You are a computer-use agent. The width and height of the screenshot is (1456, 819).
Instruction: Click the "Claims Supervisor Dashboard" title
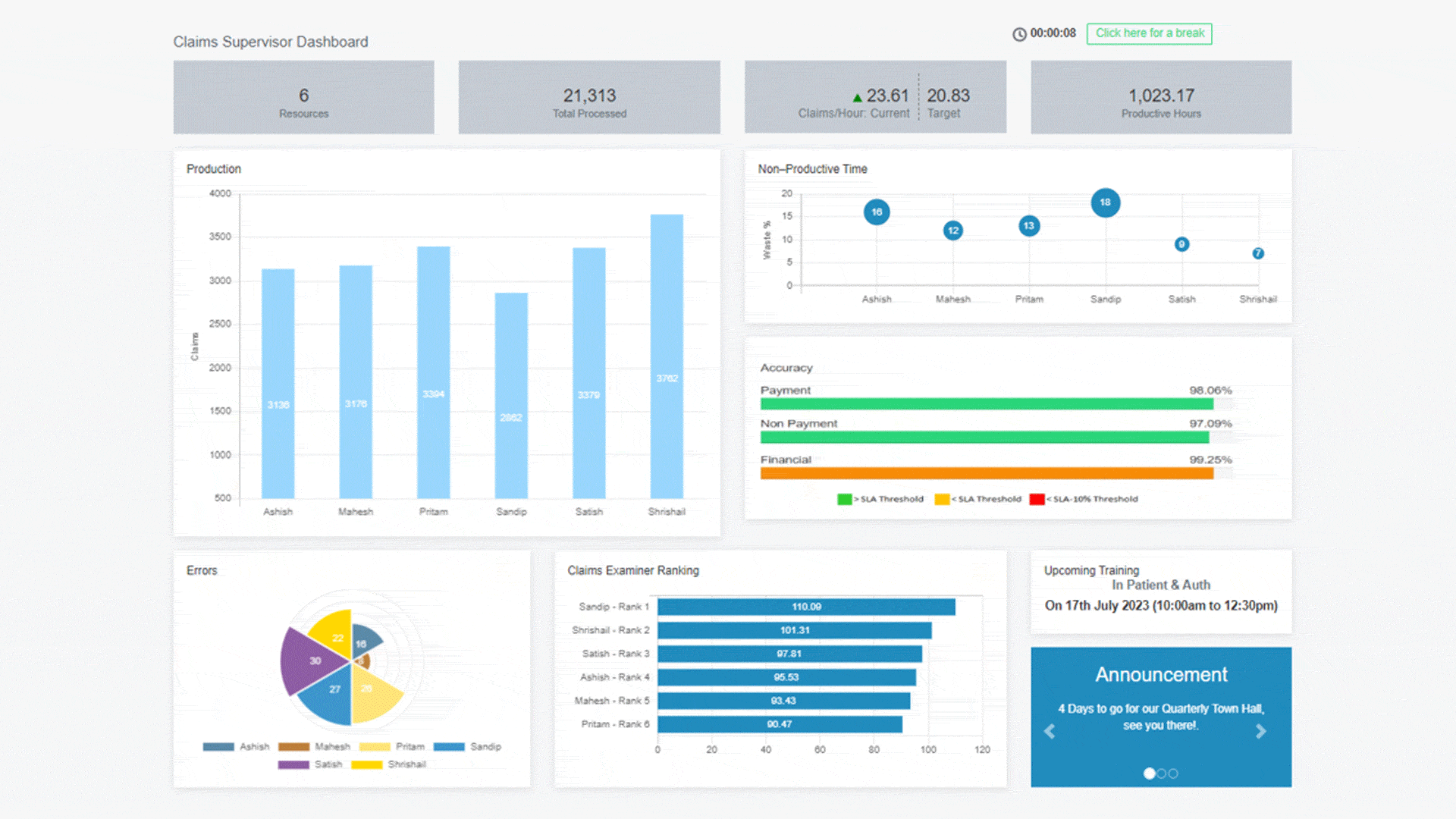[x=271, y=42]
